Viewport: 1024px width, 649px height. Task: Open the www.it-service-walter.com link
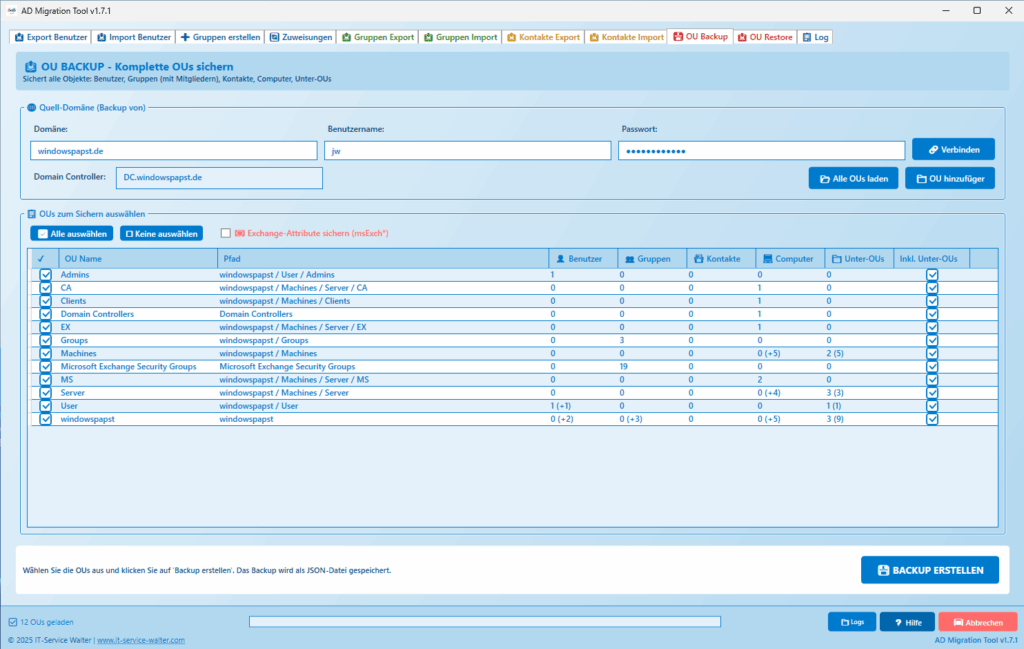140,640
